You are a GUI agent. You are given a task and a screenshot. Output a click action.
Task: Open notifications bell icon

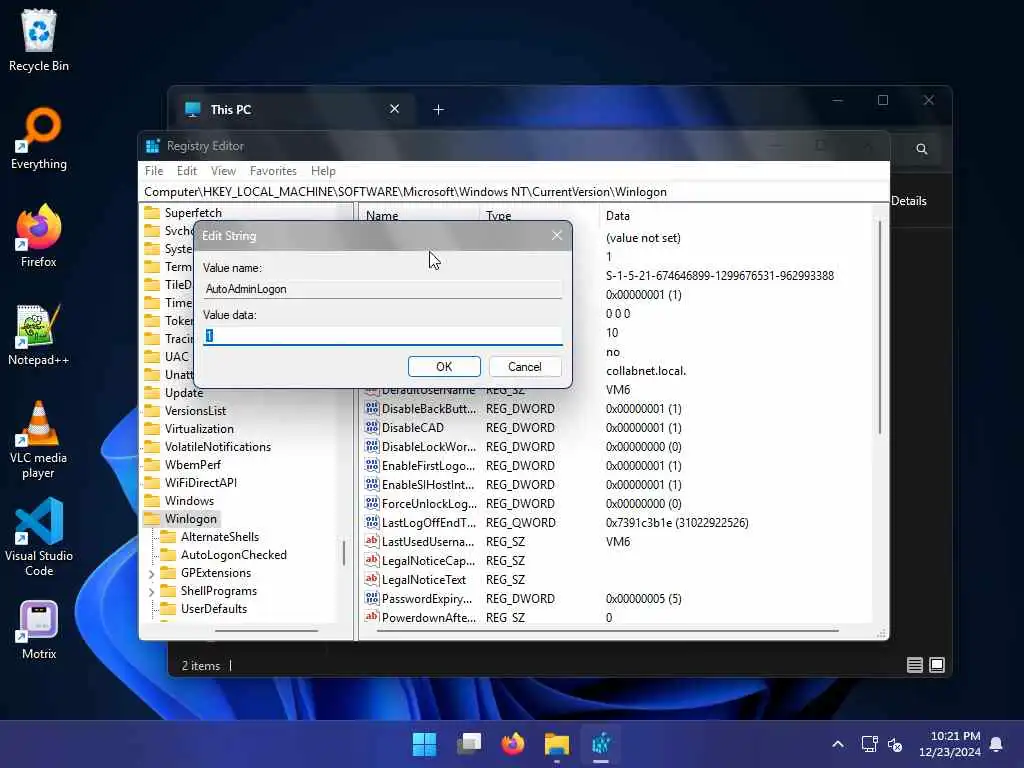(997, 744)
